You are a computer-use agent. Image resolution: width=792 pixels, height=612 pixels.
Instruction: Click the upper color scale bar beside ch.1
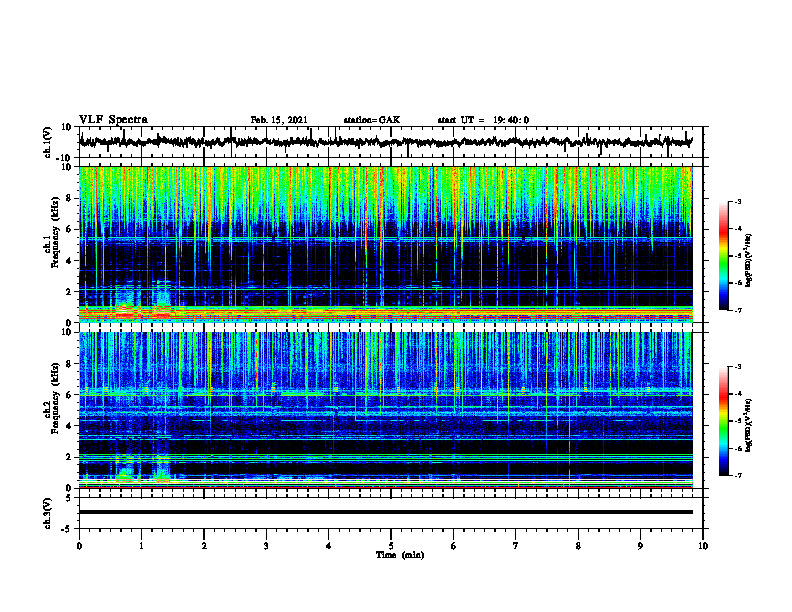(x=724, y=256)
